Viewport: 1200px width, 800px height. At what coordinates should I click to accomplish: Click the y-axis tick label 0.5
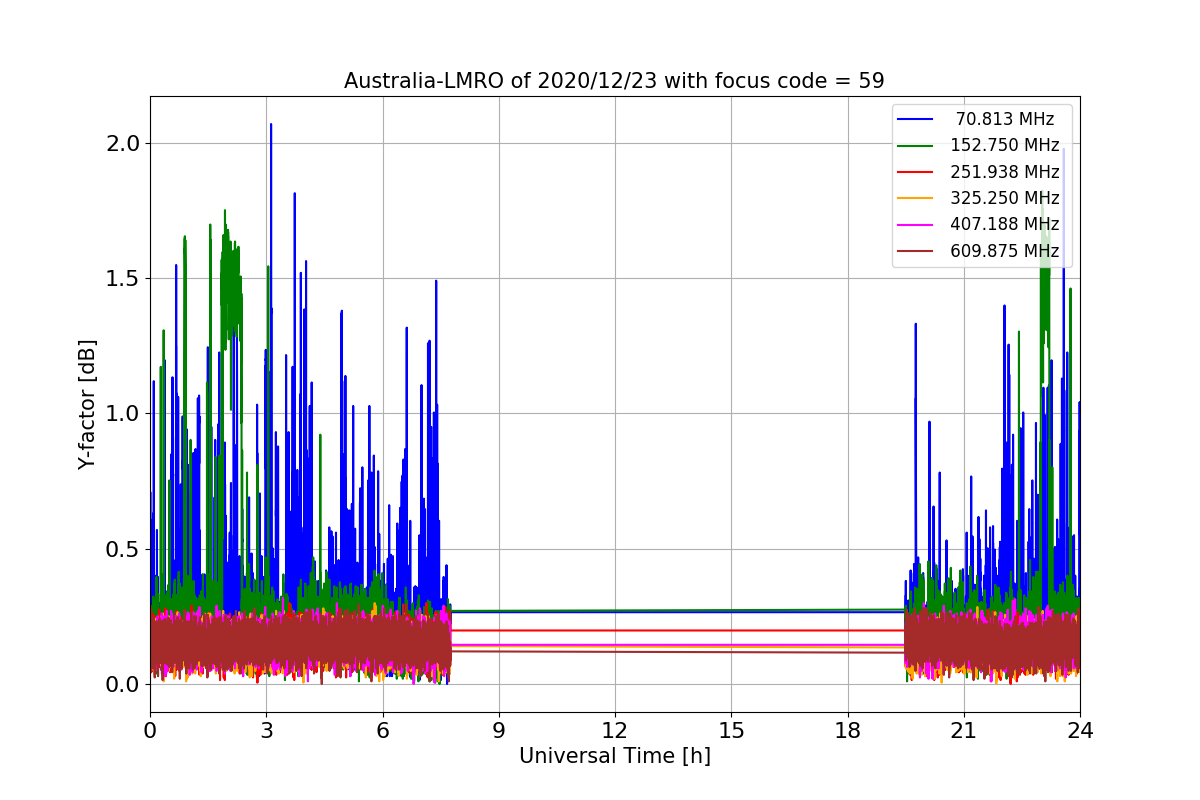124,549
